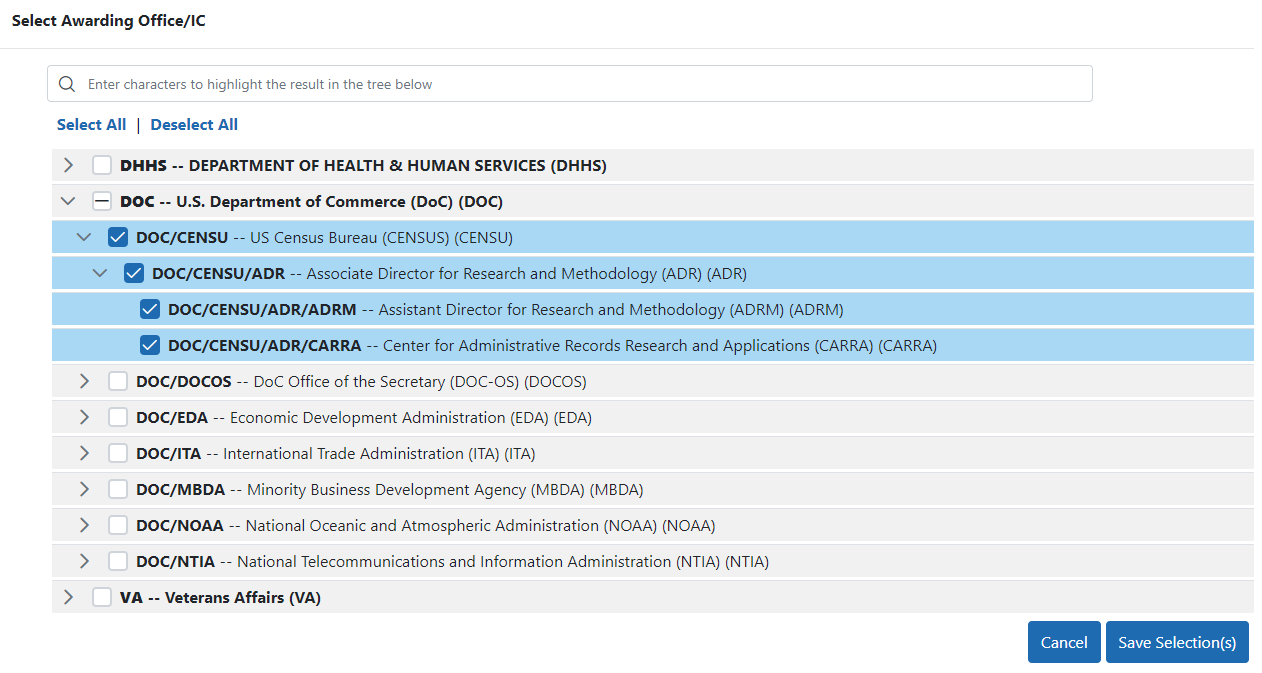This screenshot has height=673, width=1262.
Task: Uncheck the DOC/CENSU/ADR/CARRA checkbox
Action: [150, 345]
